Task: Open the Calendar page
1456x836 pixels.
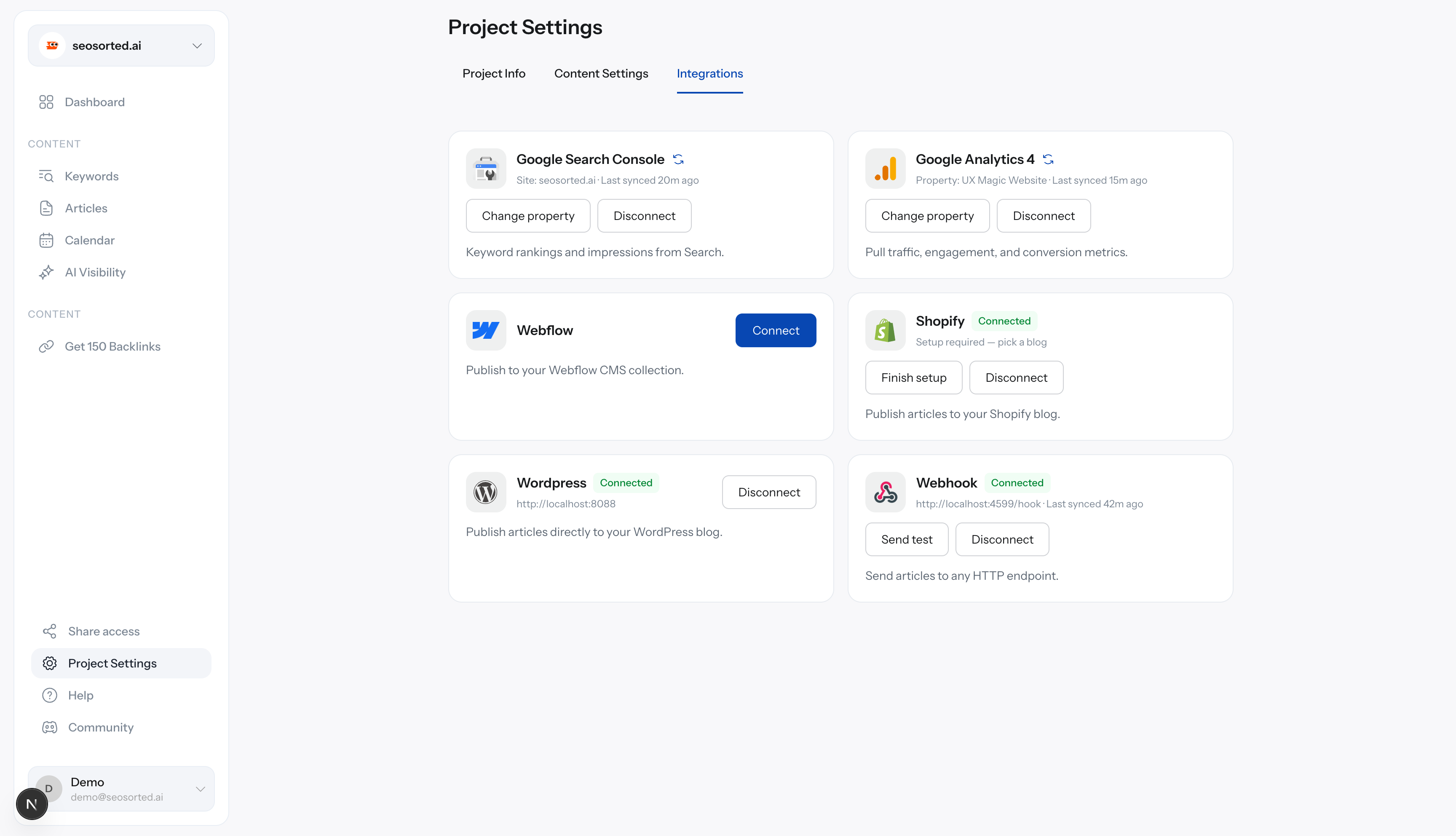Action: click(x=121, y=241)
